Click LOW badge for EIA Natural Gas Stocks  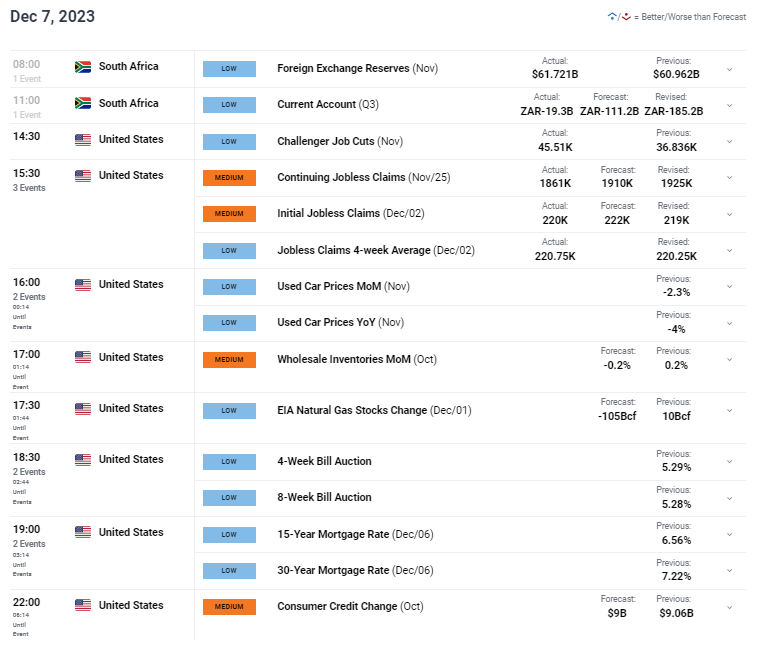(x=229, y=411)
